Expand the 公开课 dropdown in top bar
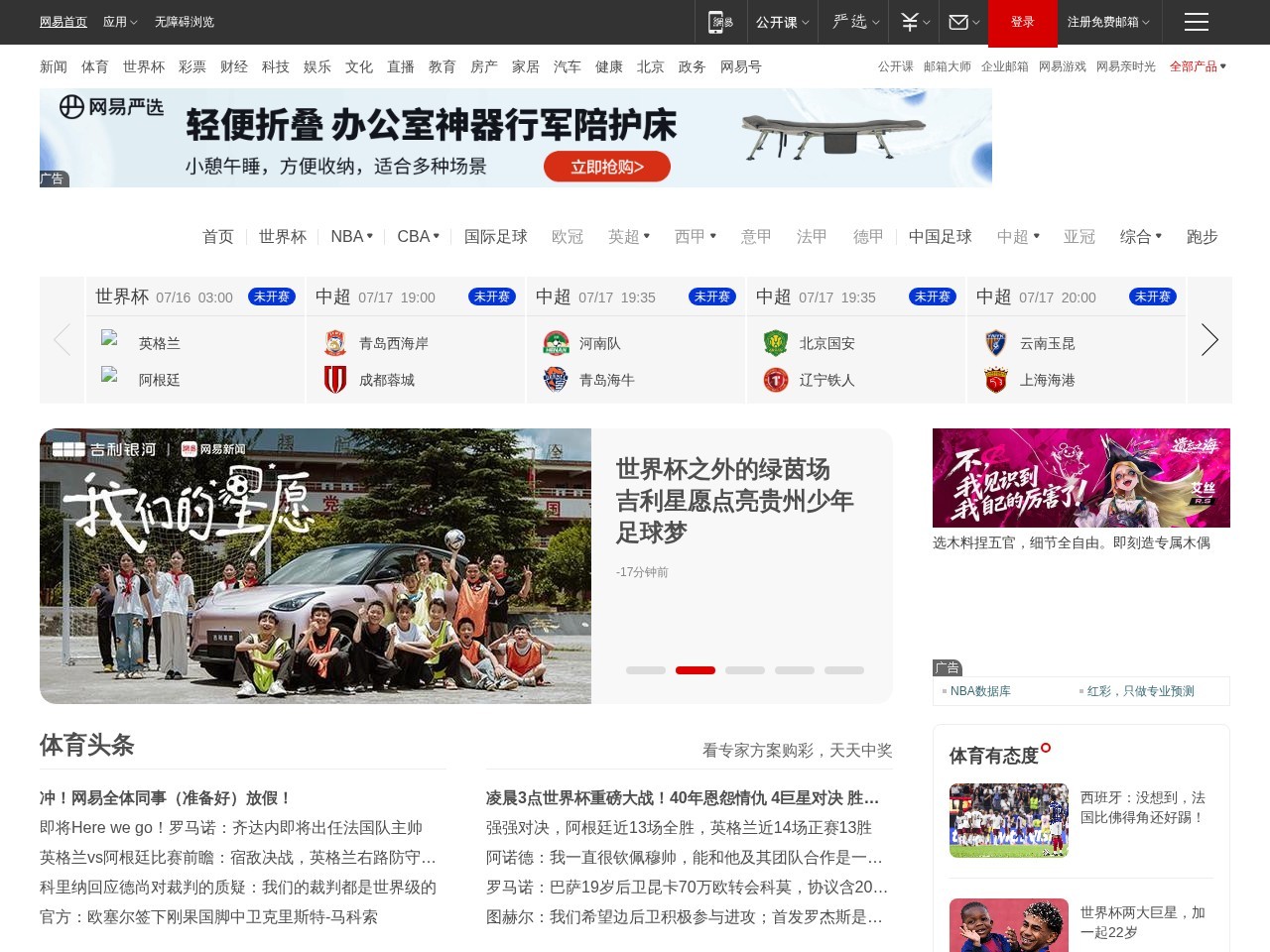 click(782, 22)
